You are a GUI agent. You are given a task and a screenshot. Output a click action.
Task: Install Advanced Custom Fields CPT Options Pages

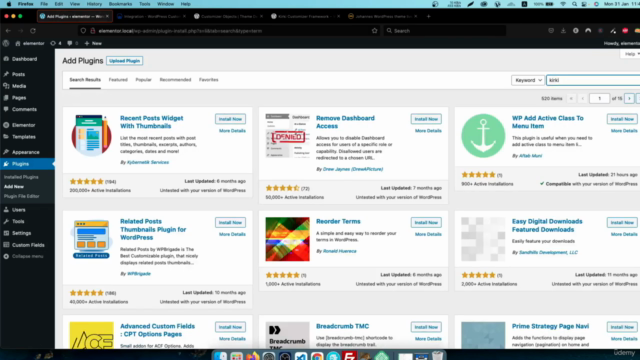click(230, 327)
